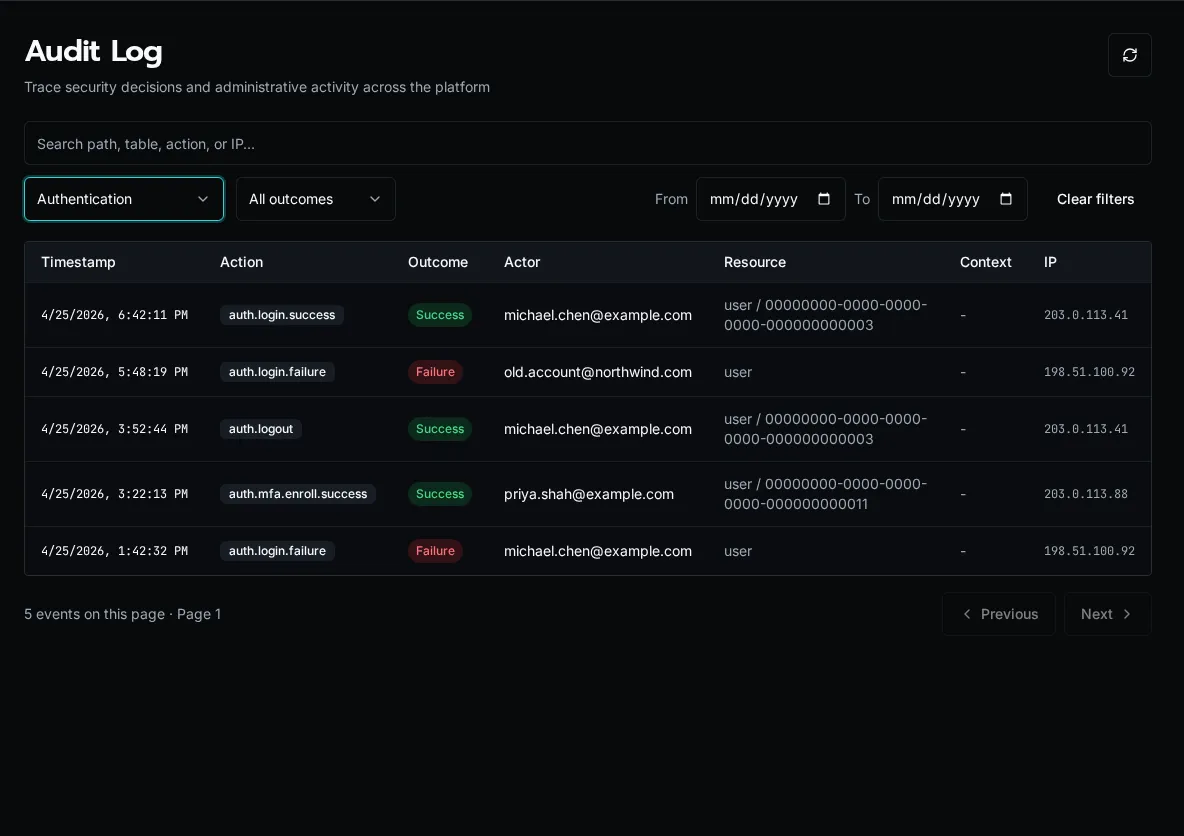Click the timestamp 4/25/2026, 1:42:32 PM
Viewport: 1184px width, 836px height.
pos(114,551)
